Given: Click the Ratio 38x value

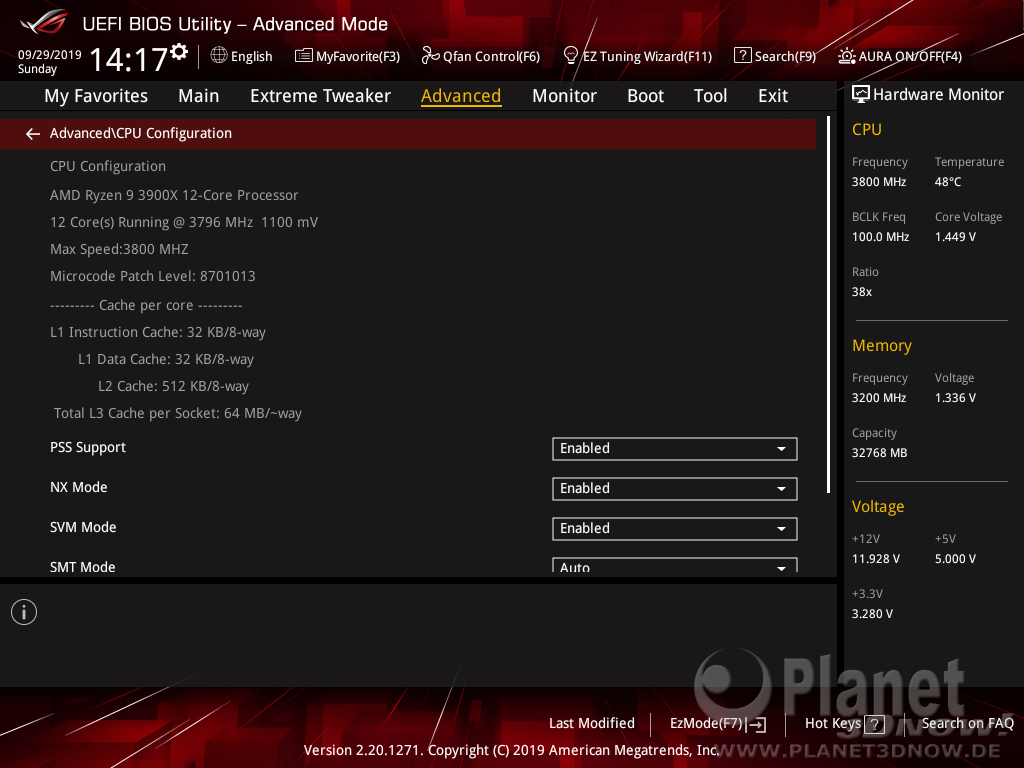Looking at the screenshot, I should (861, 292).
